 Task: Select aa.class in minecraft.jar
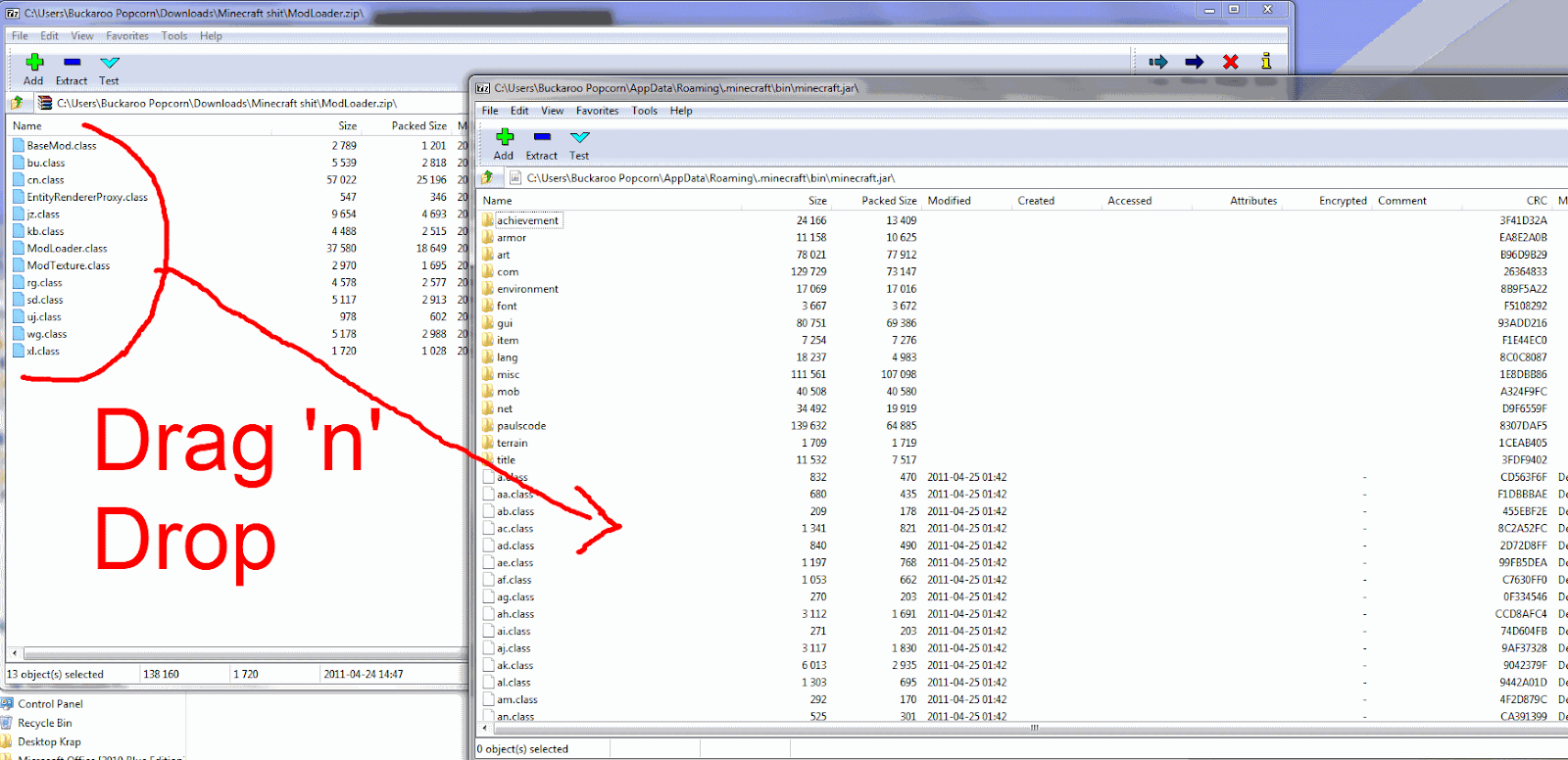pyautogui.click(x=514, y=495)
